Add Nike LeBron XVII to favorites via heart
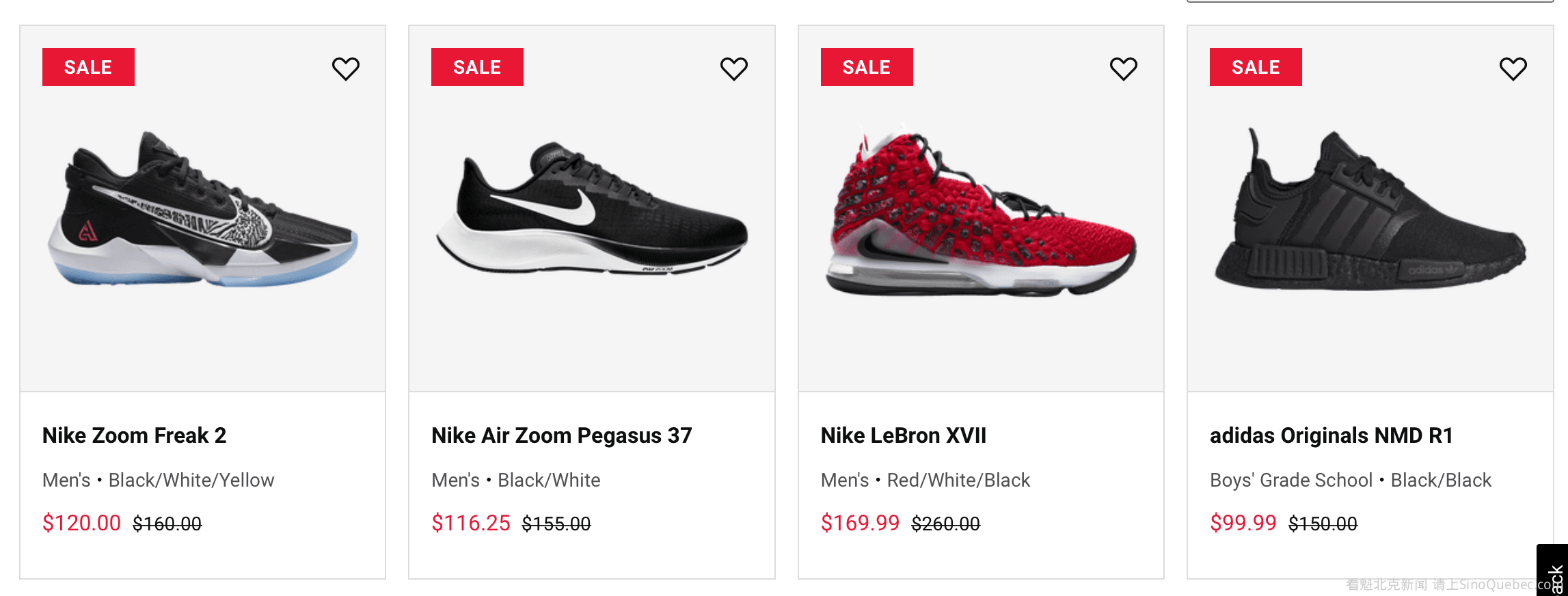 [1123, 68]
